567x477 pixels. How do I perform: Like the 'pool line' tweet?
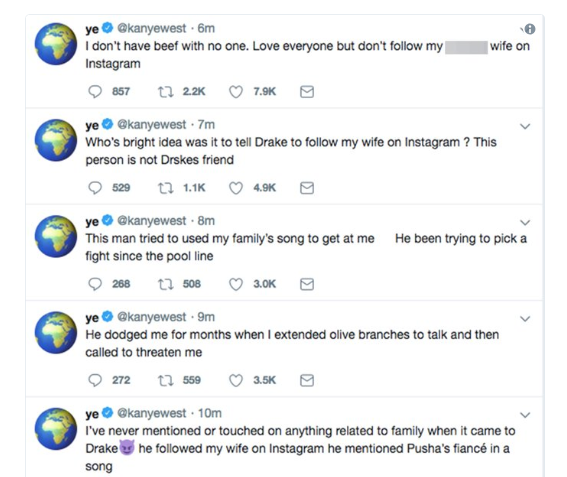(236, 284)
